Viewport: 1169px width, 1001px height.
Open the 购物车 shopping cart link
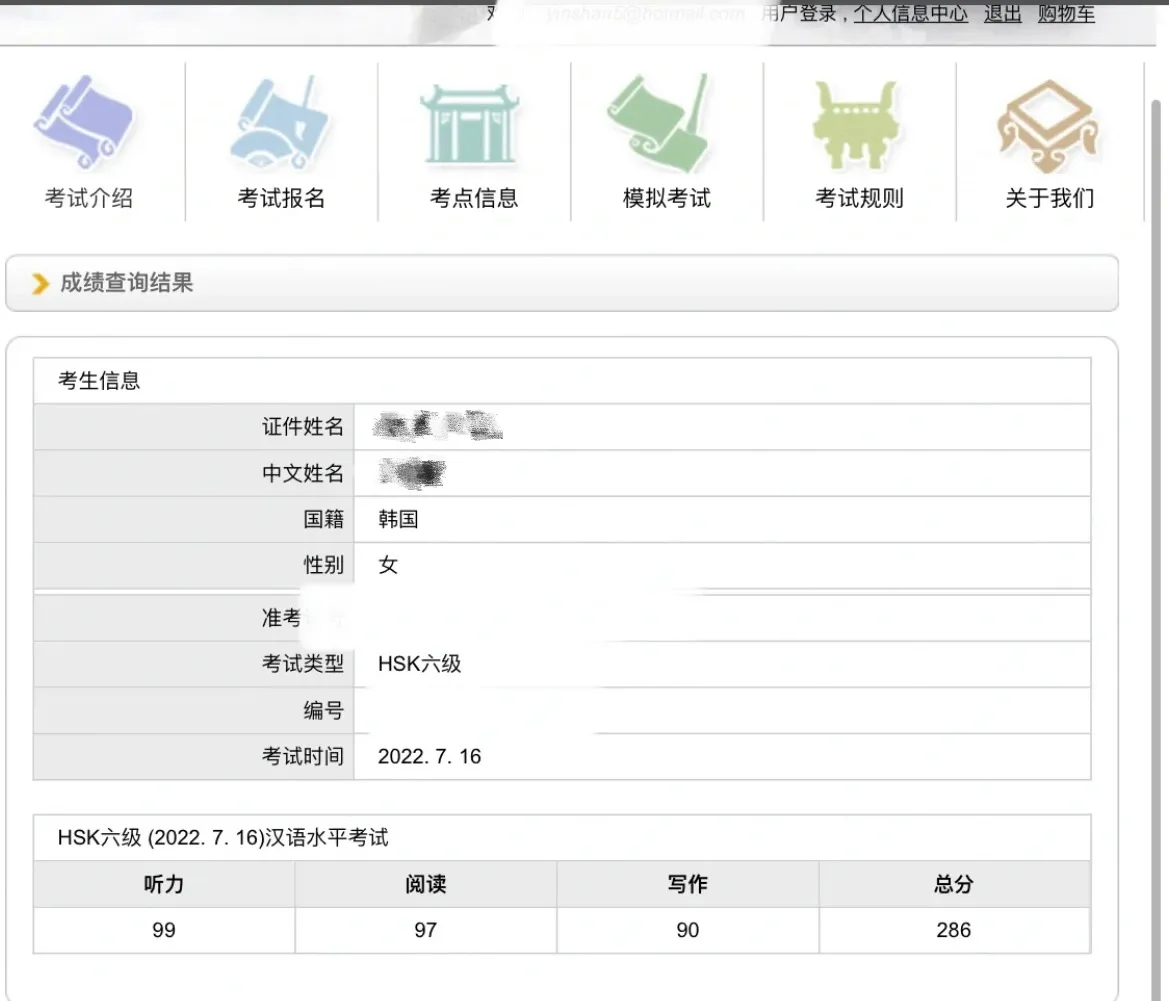coord(1066,13)
